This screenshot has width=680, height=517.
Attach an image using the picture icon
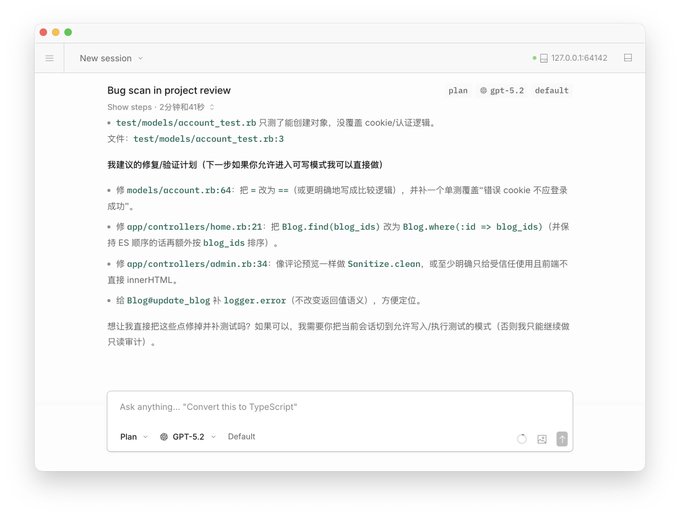click(542, 439)
